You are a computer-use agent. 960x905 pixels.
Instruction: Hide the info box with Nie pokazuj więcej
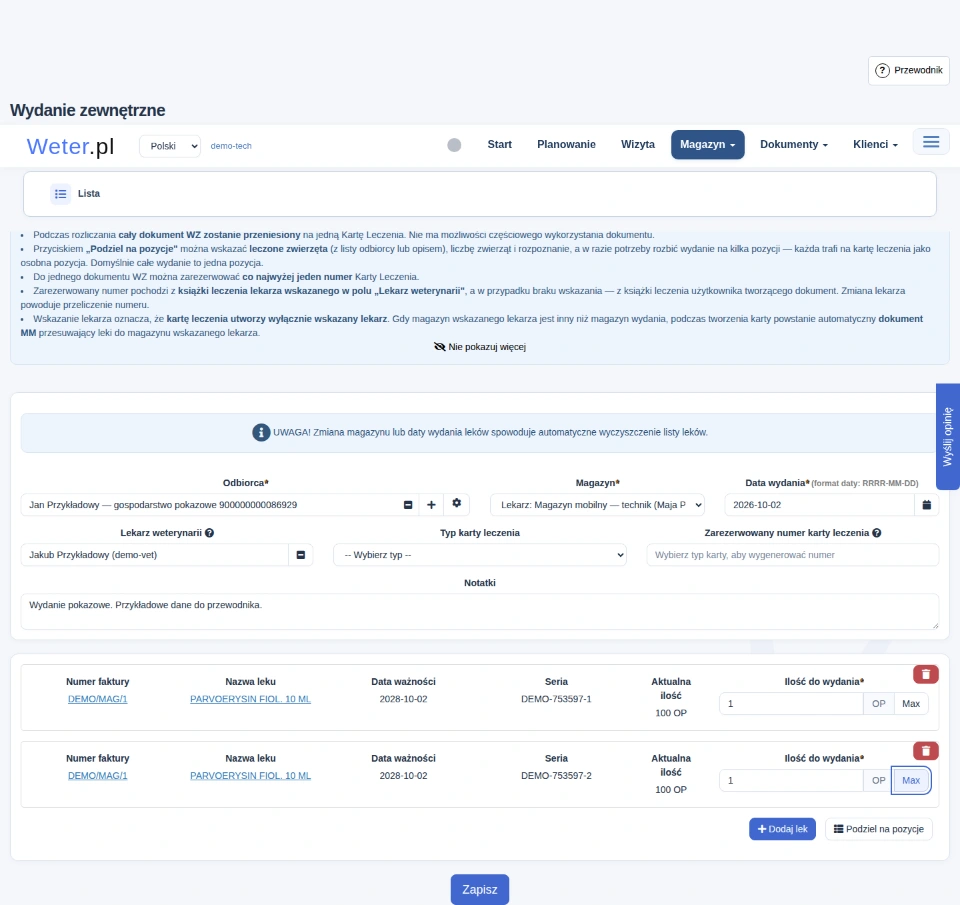click(x=480, y=347)
